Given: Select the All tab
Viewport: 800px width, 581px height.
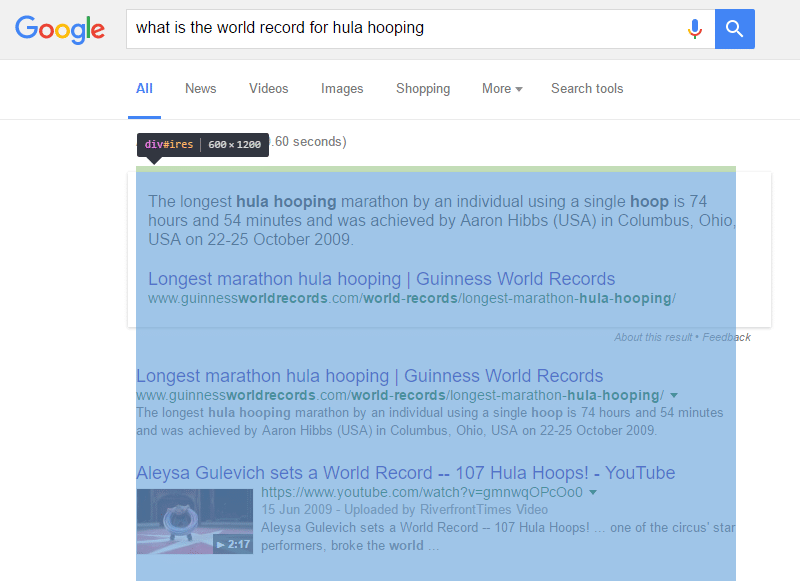Looking at the screenshot, I should tap(144, 89).
